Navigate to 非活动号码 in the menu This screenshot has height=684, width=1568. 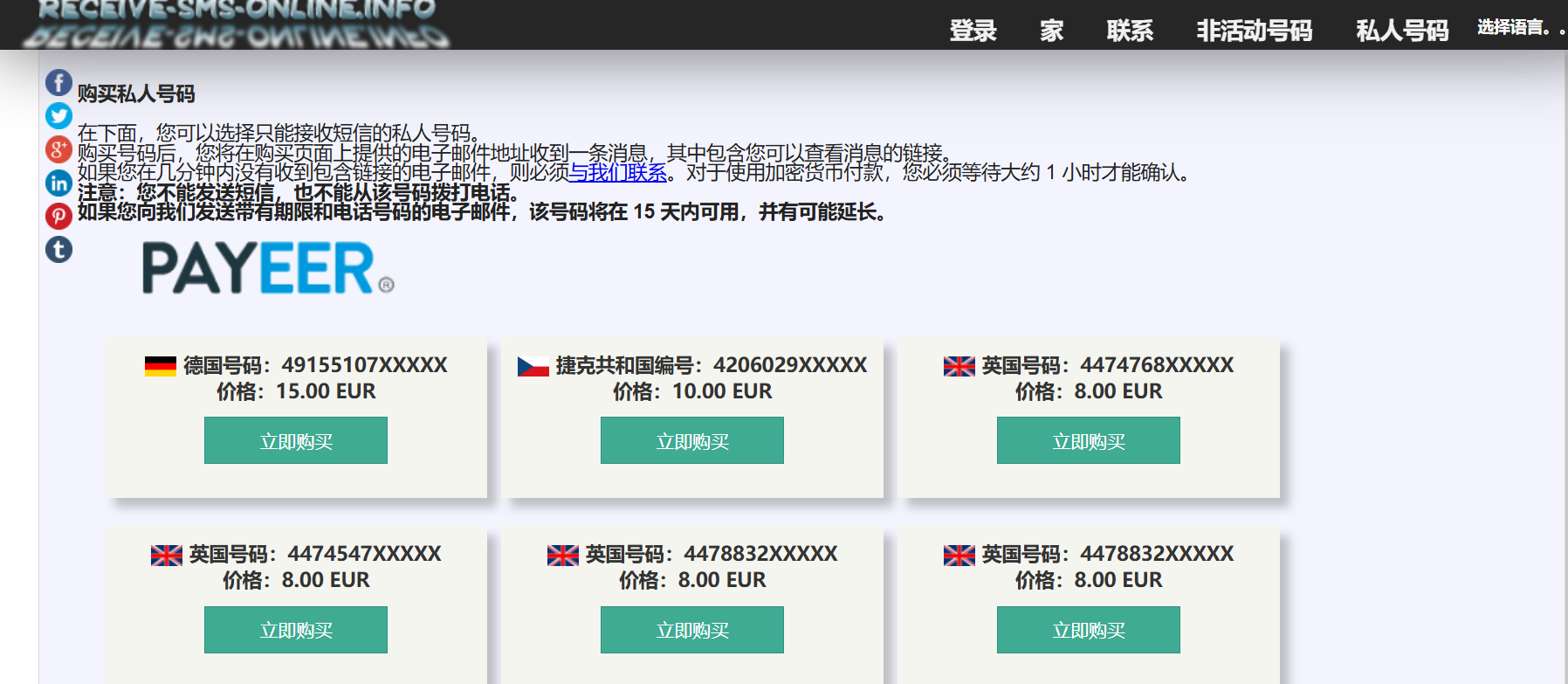1255,31
